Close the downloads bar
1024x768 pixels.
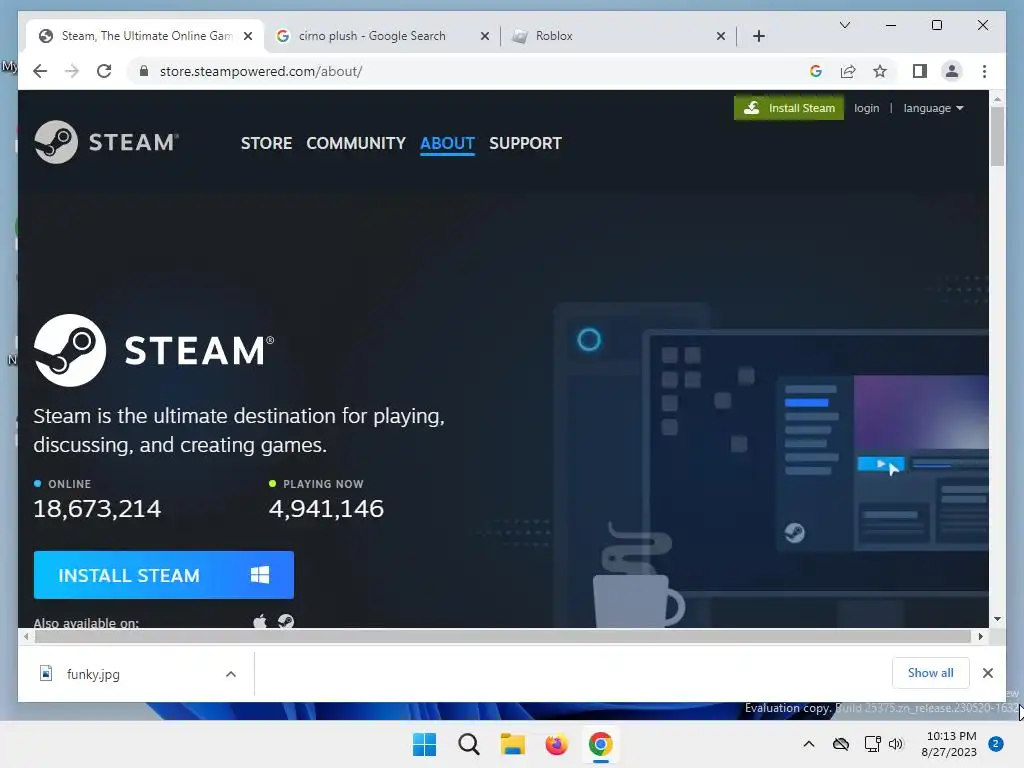(x=987, y=673)
